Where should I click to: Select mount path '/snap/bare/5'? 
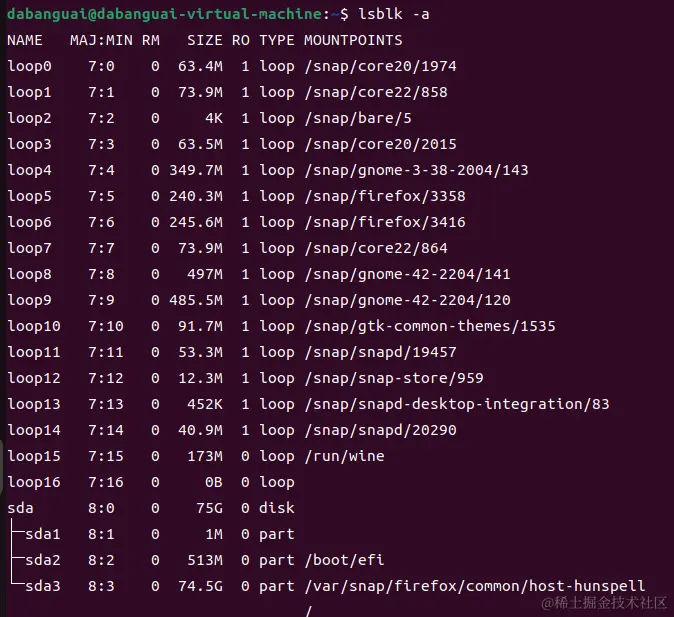click(358, 118)
